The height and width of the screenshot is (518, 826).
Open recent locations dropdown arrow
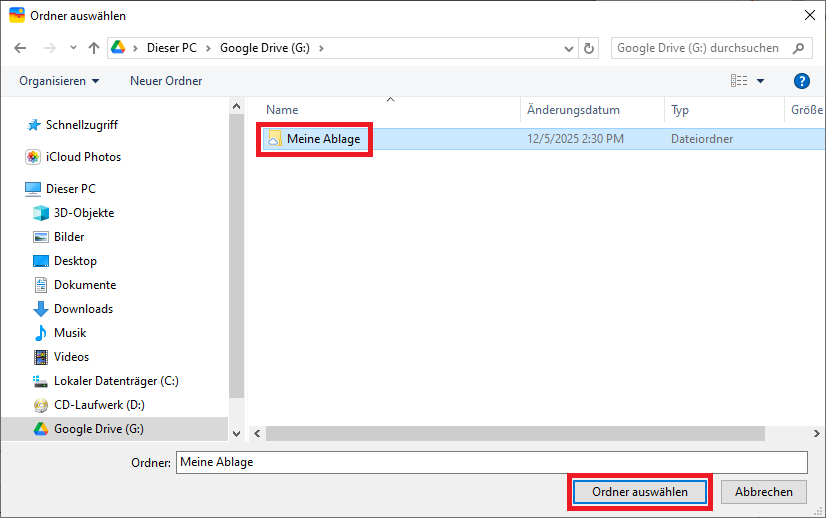(x=73, y=48)
